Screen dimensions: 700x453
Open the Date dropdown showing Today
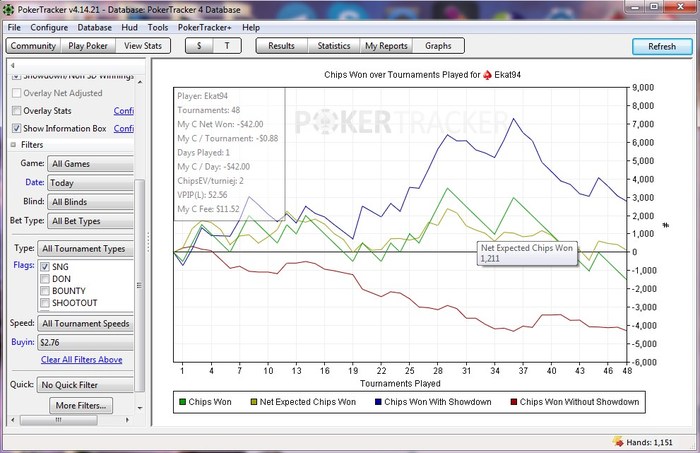[91, 183]
